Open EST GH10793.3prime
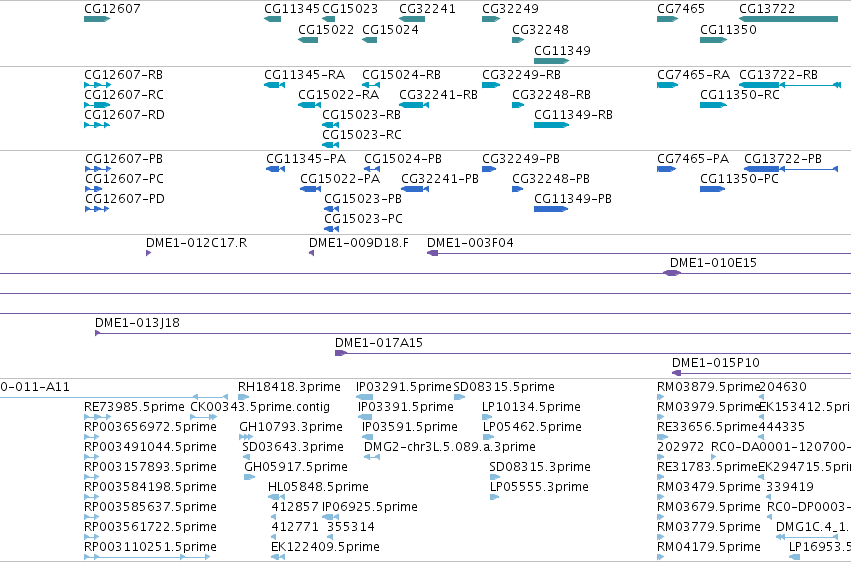The width and height of the screenshot is (851, 562). [x=291, y=427]
